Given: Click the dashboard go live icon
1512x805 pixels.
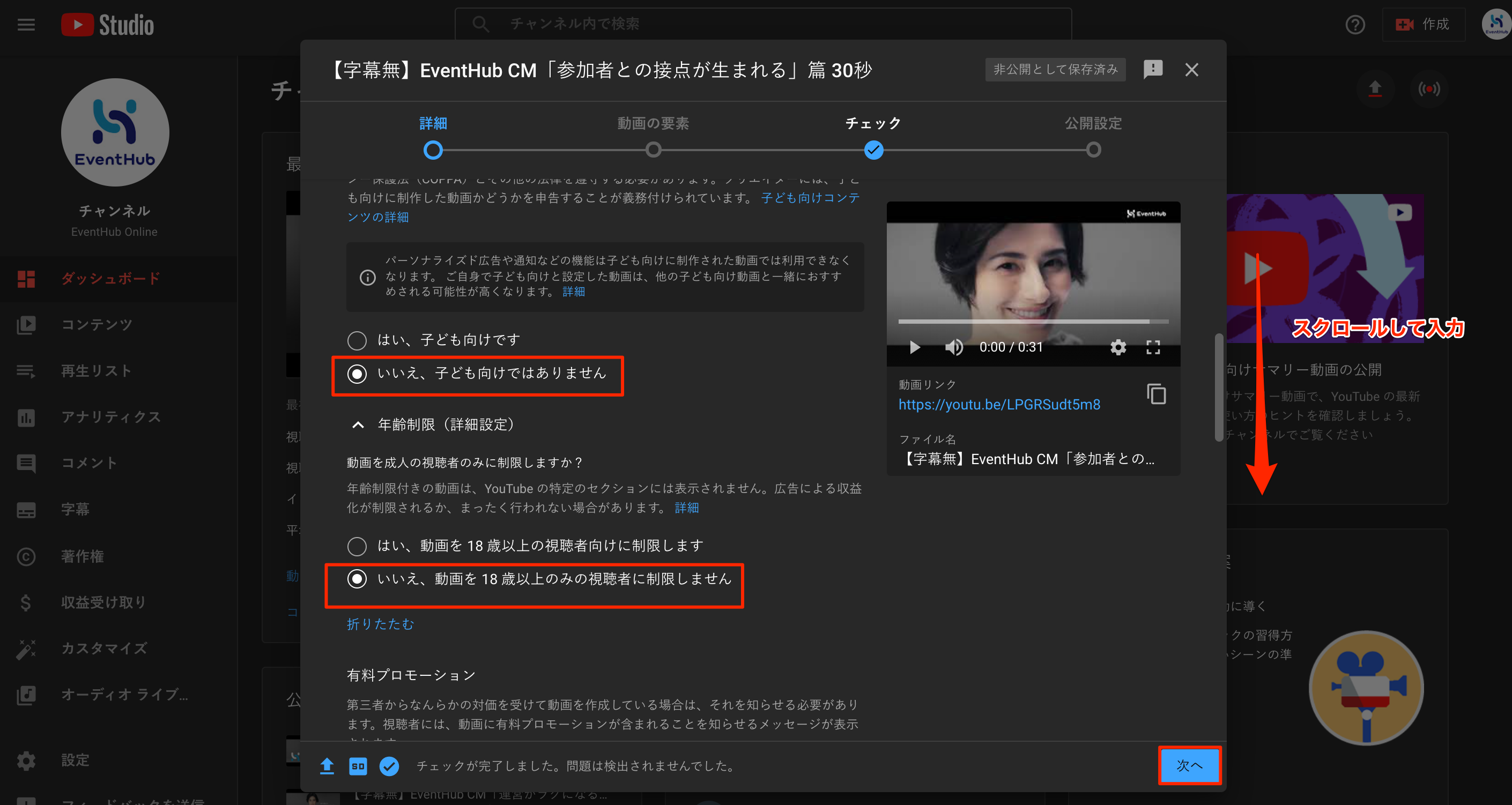Looking at the screenshot, I should pyautogui.click(x=1429, y=88).
